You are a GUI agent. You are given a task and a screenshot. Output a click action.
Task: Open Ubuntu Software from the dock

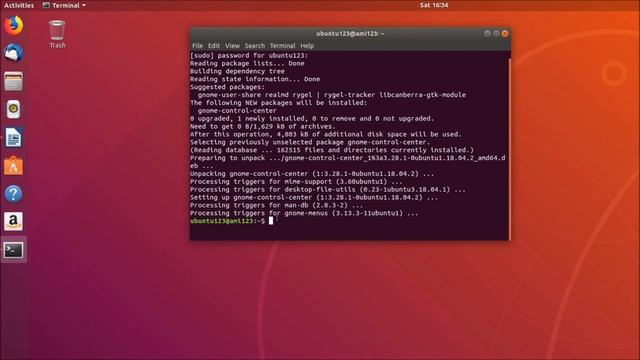tap(13, 165)
